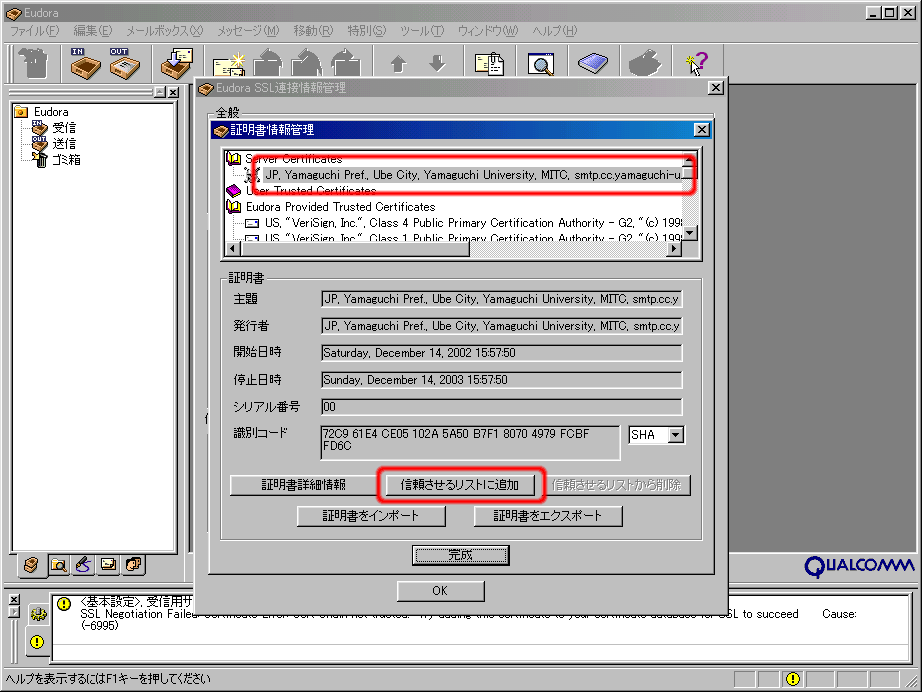Click the attach document toolbar icon
The width and height of the screenshot is (922, 692).
(x=489, y=63)
